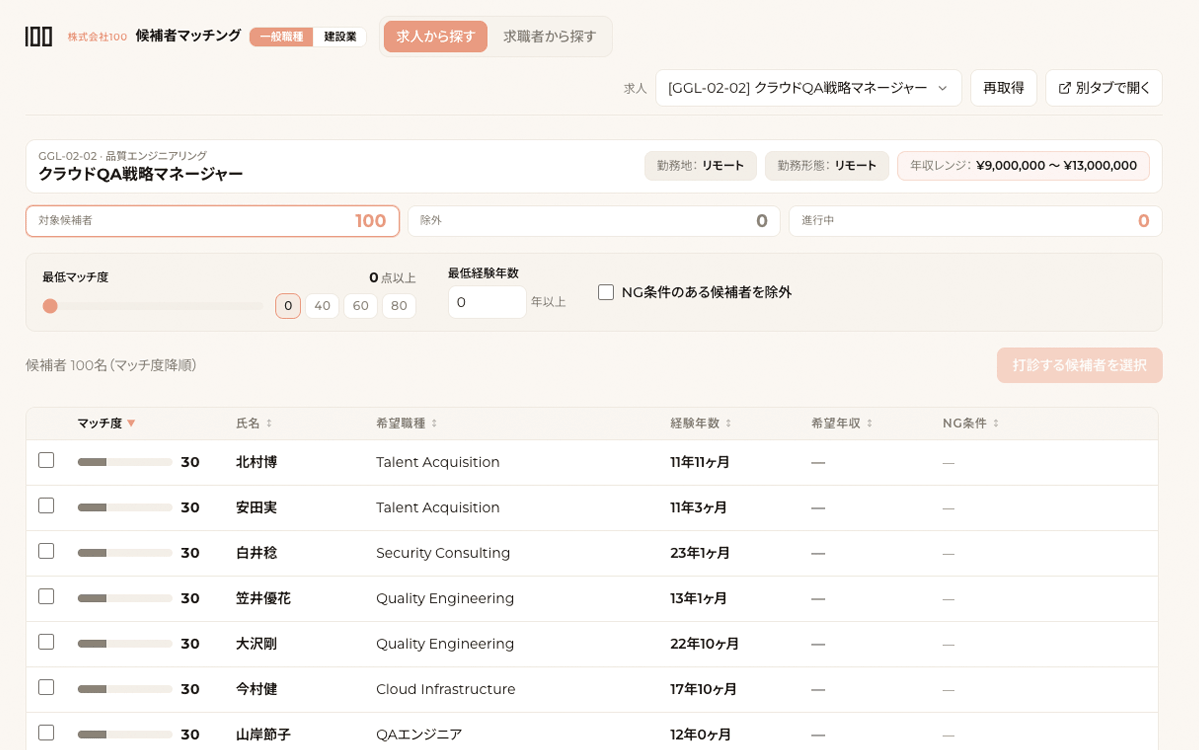
Task: Click 別タブで開く button
Action: (x=1104, y=88)
